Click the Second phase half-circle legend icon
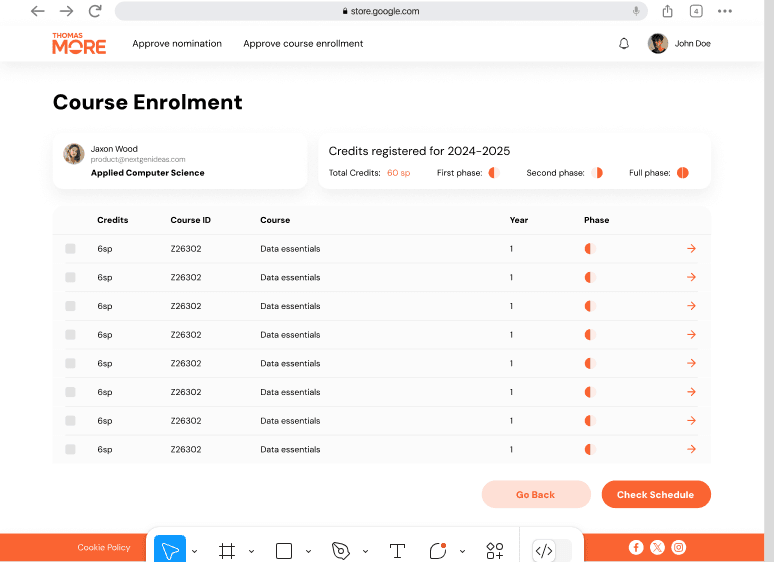The width and height of the screenshot is (774, 562). pos(597,173)
